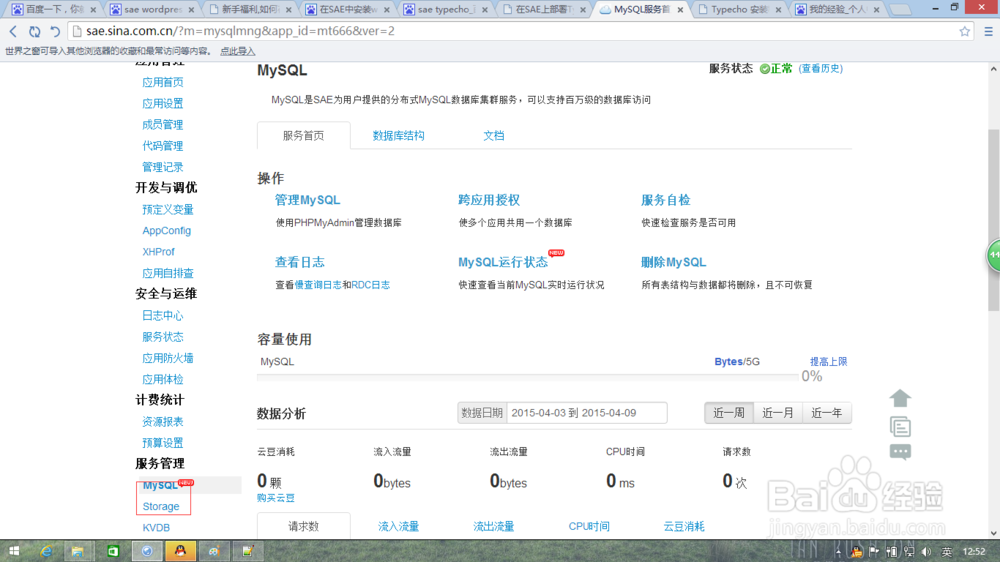Switch chart to 云豆消耗 tab
The image size is (1000, 562).
pos(684,526)
